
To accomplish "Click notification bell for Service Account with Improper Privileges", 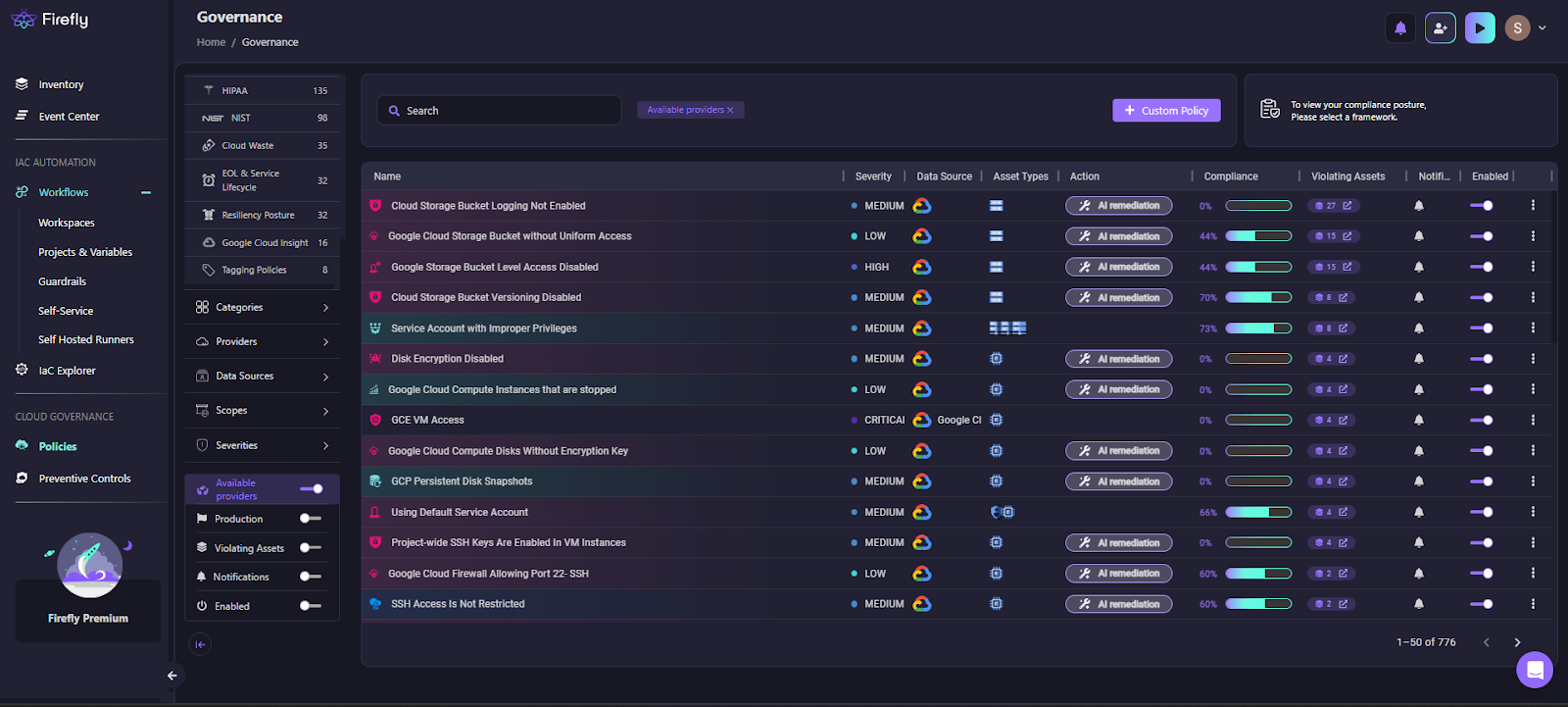I will [1419, 328].
